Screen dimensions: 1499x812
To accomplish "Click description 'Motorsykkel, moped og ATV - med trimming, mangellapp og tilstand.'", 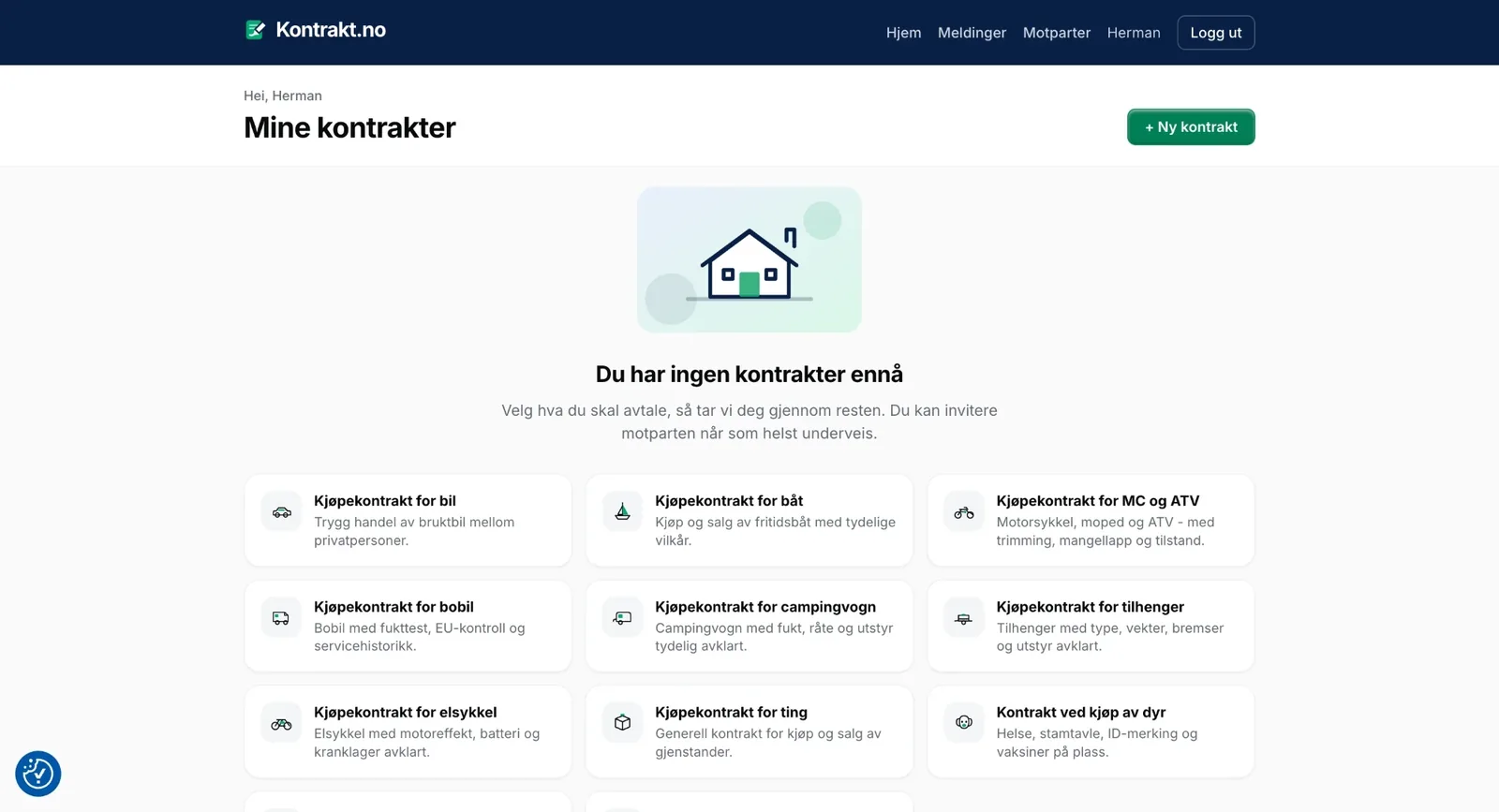I will [x=1106, y=531].
